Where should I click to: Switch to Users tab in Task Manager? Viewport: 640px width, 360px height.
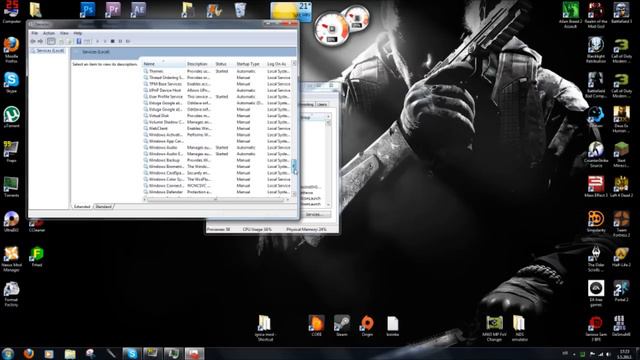tap(322, 104)
